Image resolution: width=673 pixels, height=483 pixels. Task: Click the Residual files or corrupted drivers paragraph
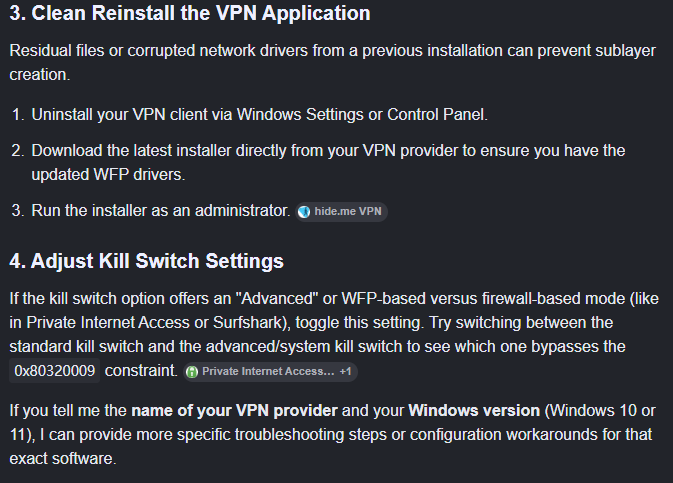pos(333,63)
